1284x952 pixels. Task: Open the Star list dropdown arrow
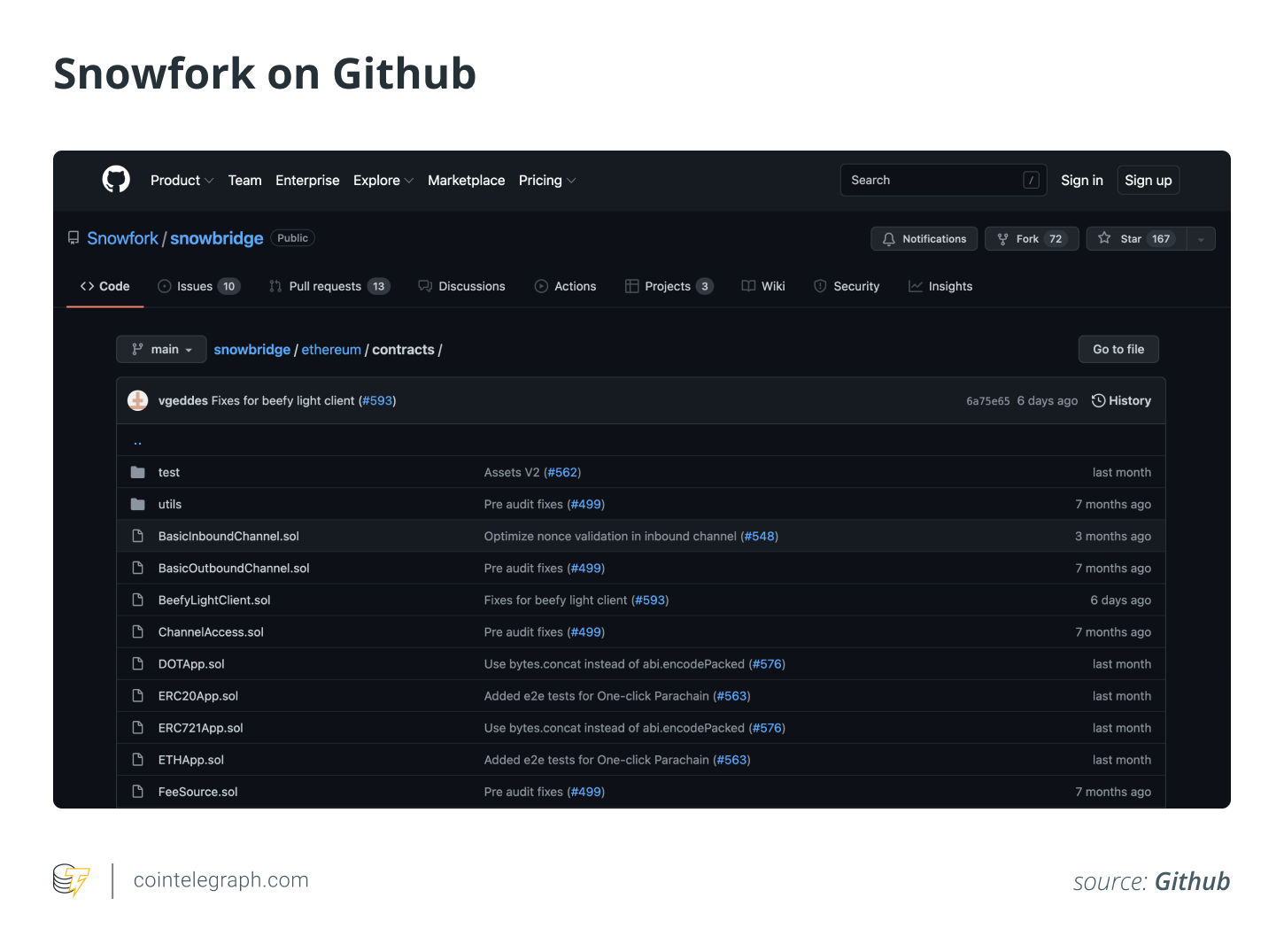point(1201,239)
